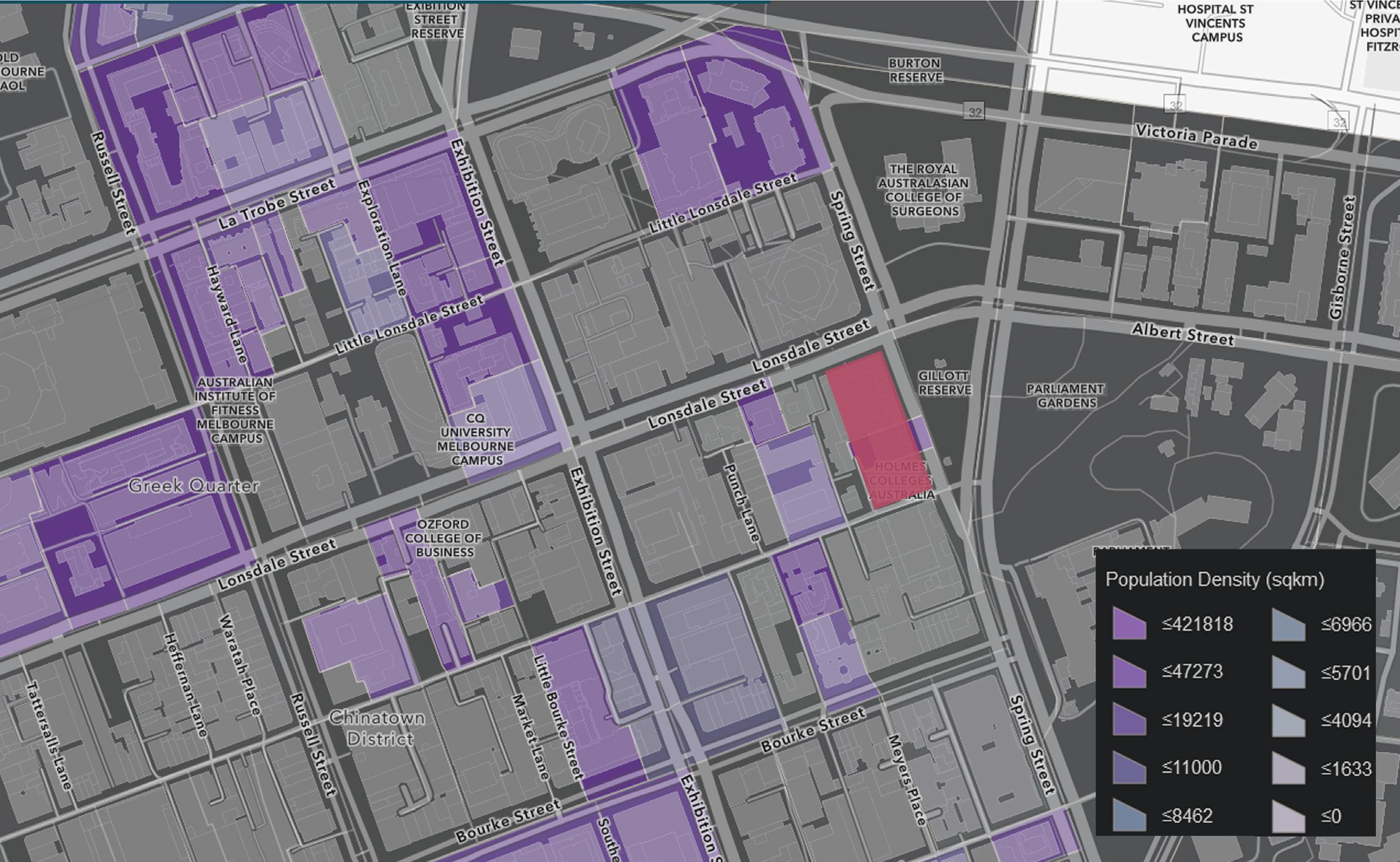Click the ≤6966 legend swatch

1288,625
